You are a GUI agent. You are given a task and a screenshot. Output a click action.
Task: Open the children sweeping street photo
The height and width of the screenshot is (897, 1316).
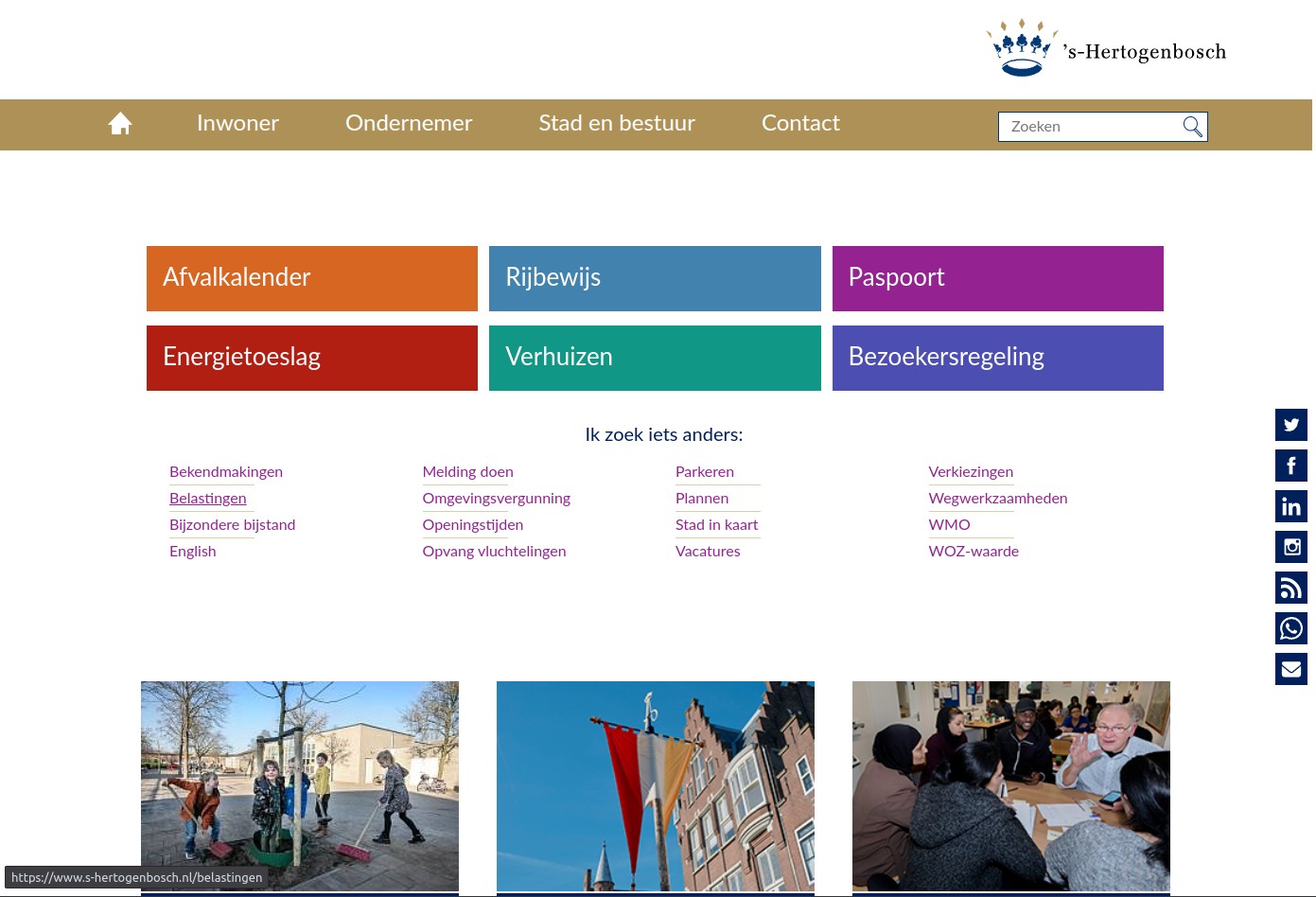coord(300,786)
